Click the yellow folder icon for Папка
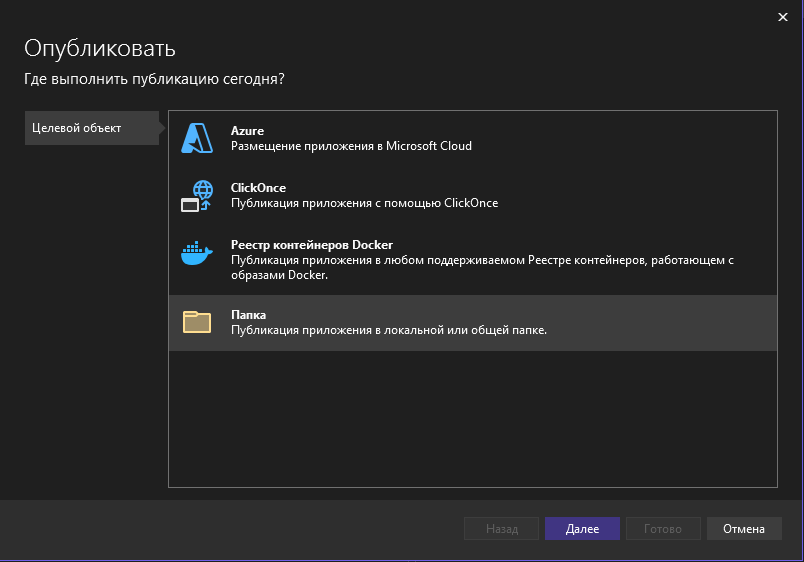The width and height of the screenshot is (804, 562). click(x=196, y=322)
